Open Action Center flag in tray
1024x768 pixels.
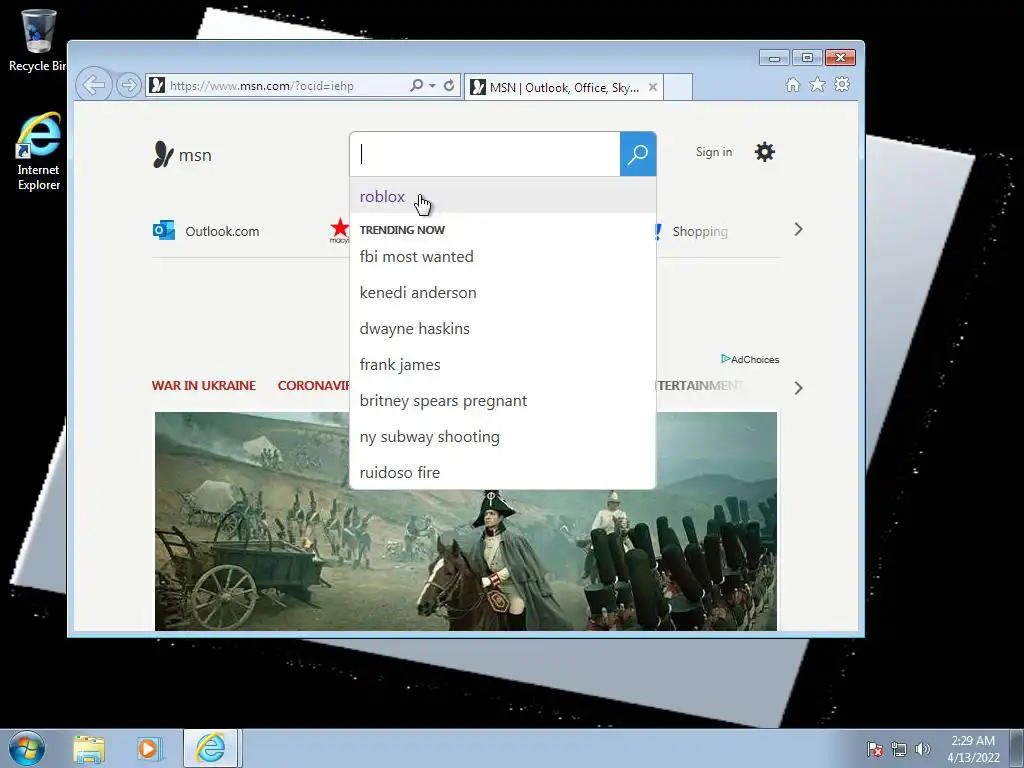[875, 749]
